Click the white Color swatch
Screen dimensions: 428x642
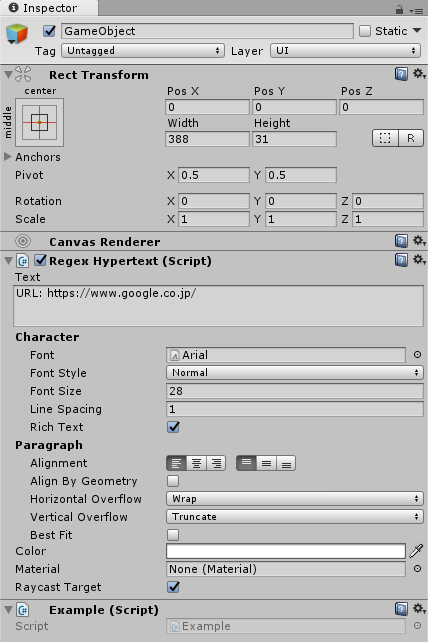(x=286, y=551)
